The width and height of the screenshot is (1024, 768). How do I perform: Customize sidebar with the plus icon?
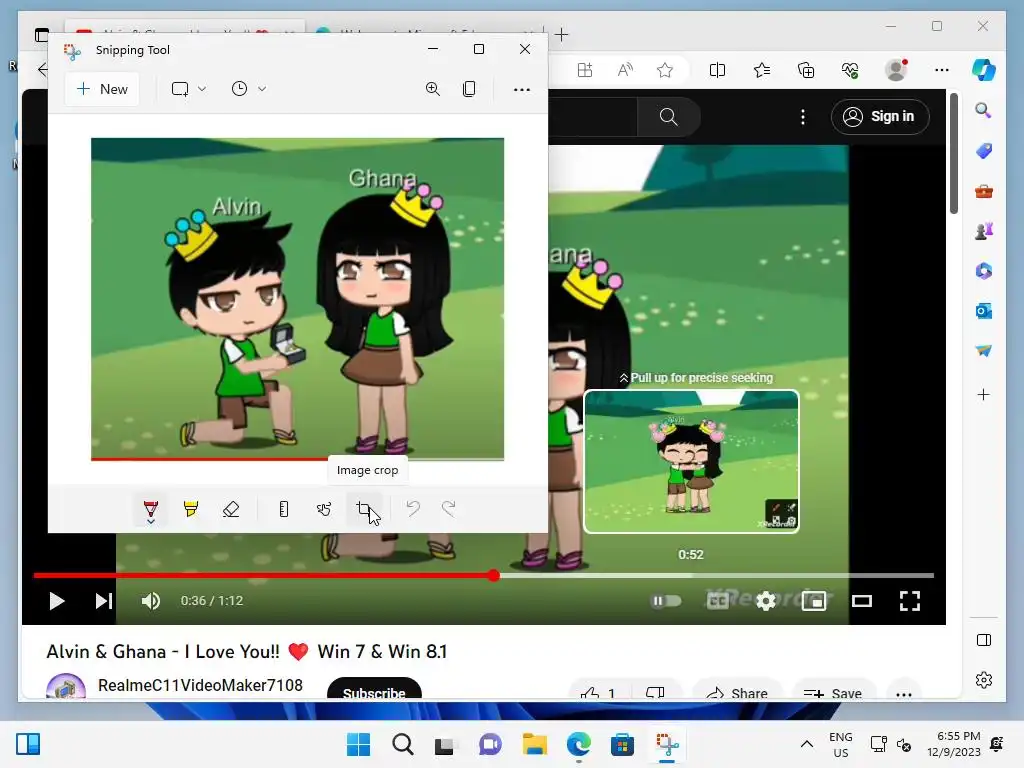(984, 394)
